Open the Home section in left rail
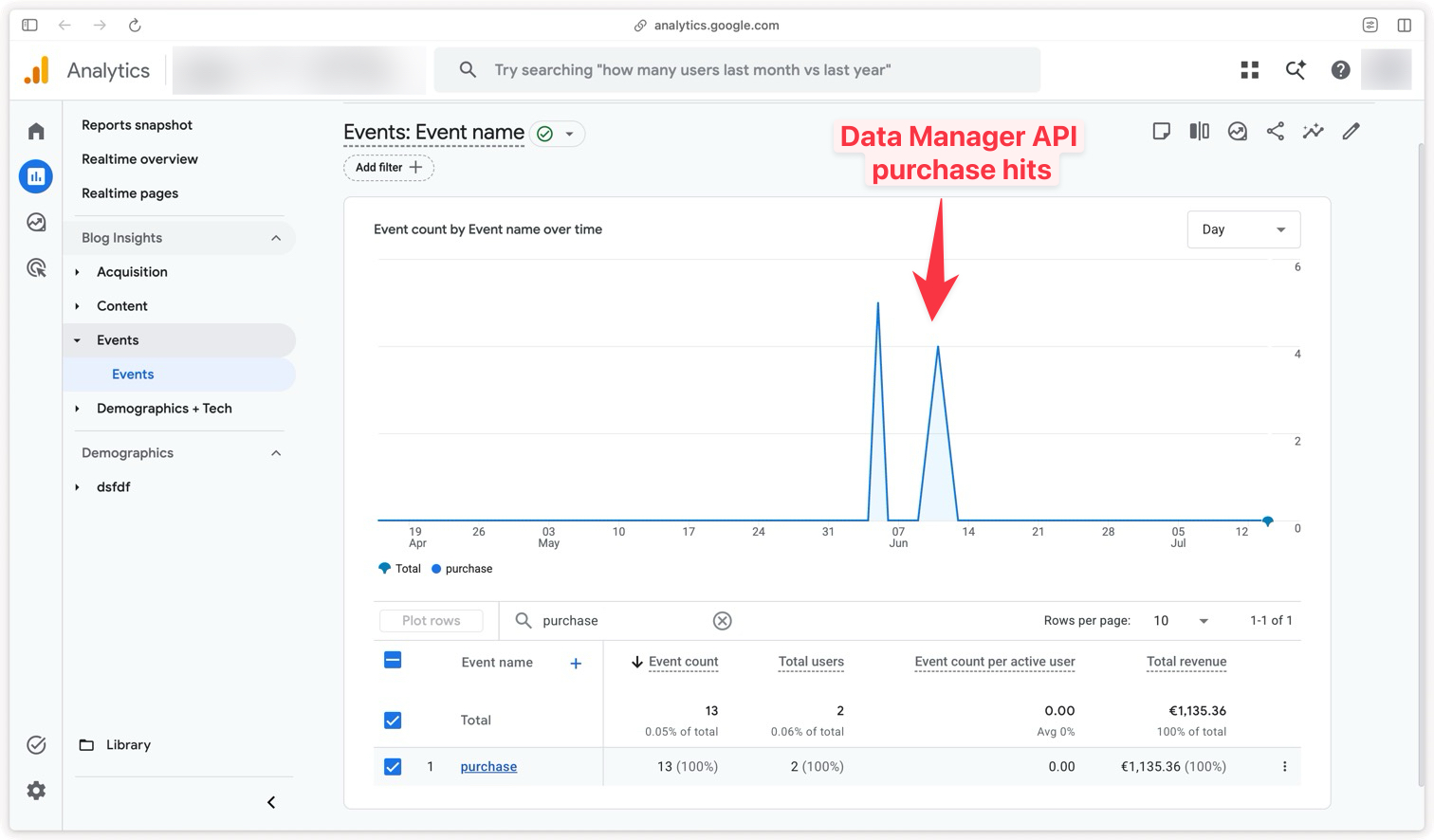The height and width of the screenshot is (840, 1434). pos(36,131)
